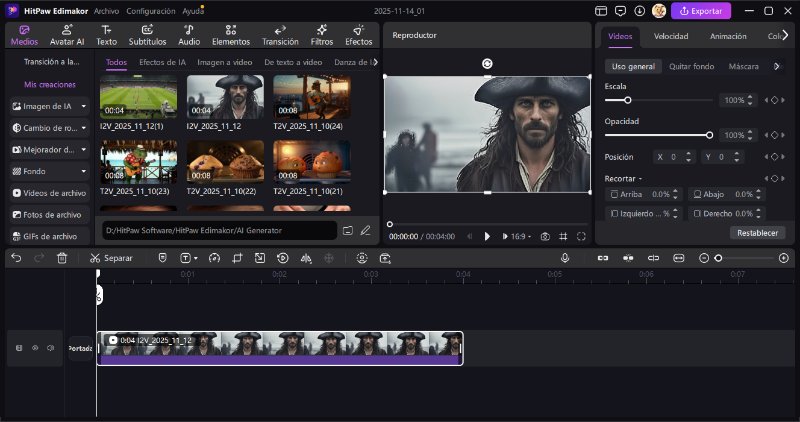
Task: Select the crop tool in the timeline toolbar
Action: (x=237, y=258)
